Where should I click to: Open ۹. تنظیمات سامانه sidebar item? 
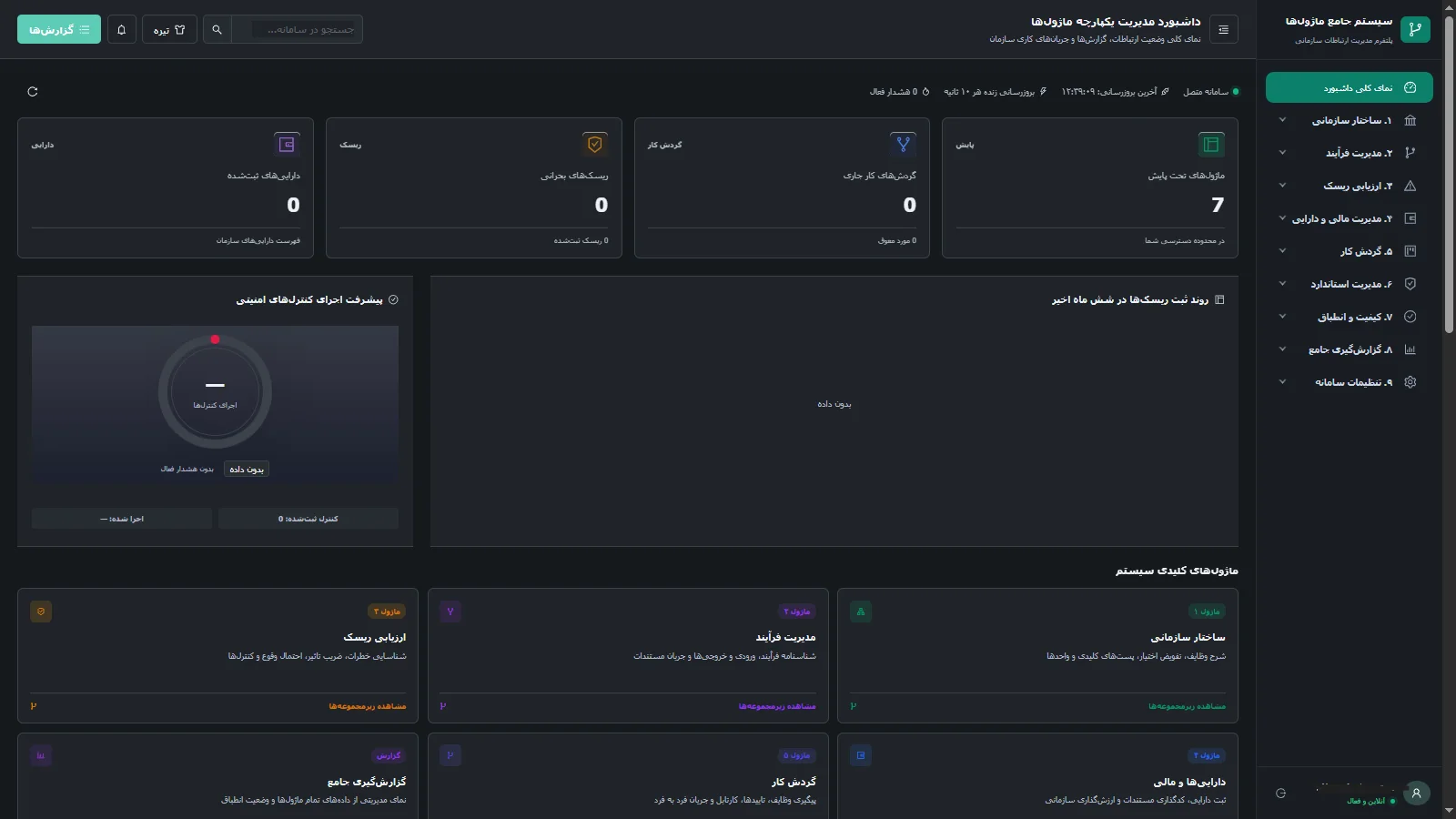[1350, 382]
